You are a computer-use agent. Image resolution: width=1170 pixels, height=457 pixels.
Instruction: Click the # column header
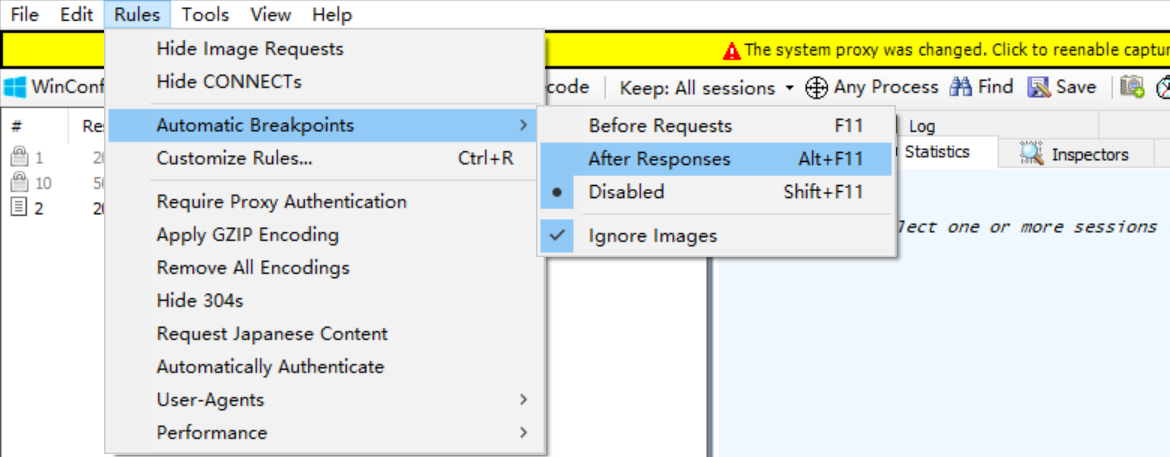(16, 127)
